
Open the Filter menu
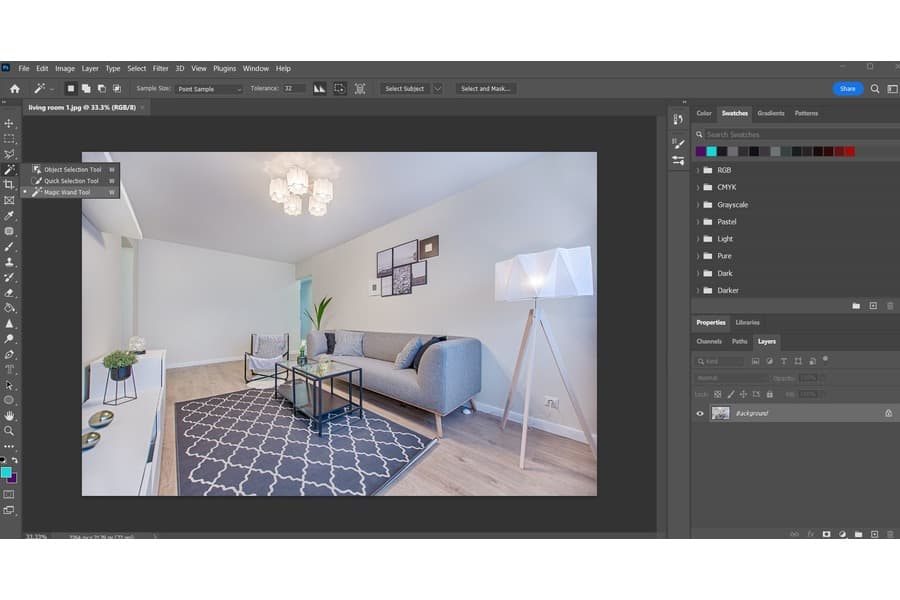(x=160, y=68)
